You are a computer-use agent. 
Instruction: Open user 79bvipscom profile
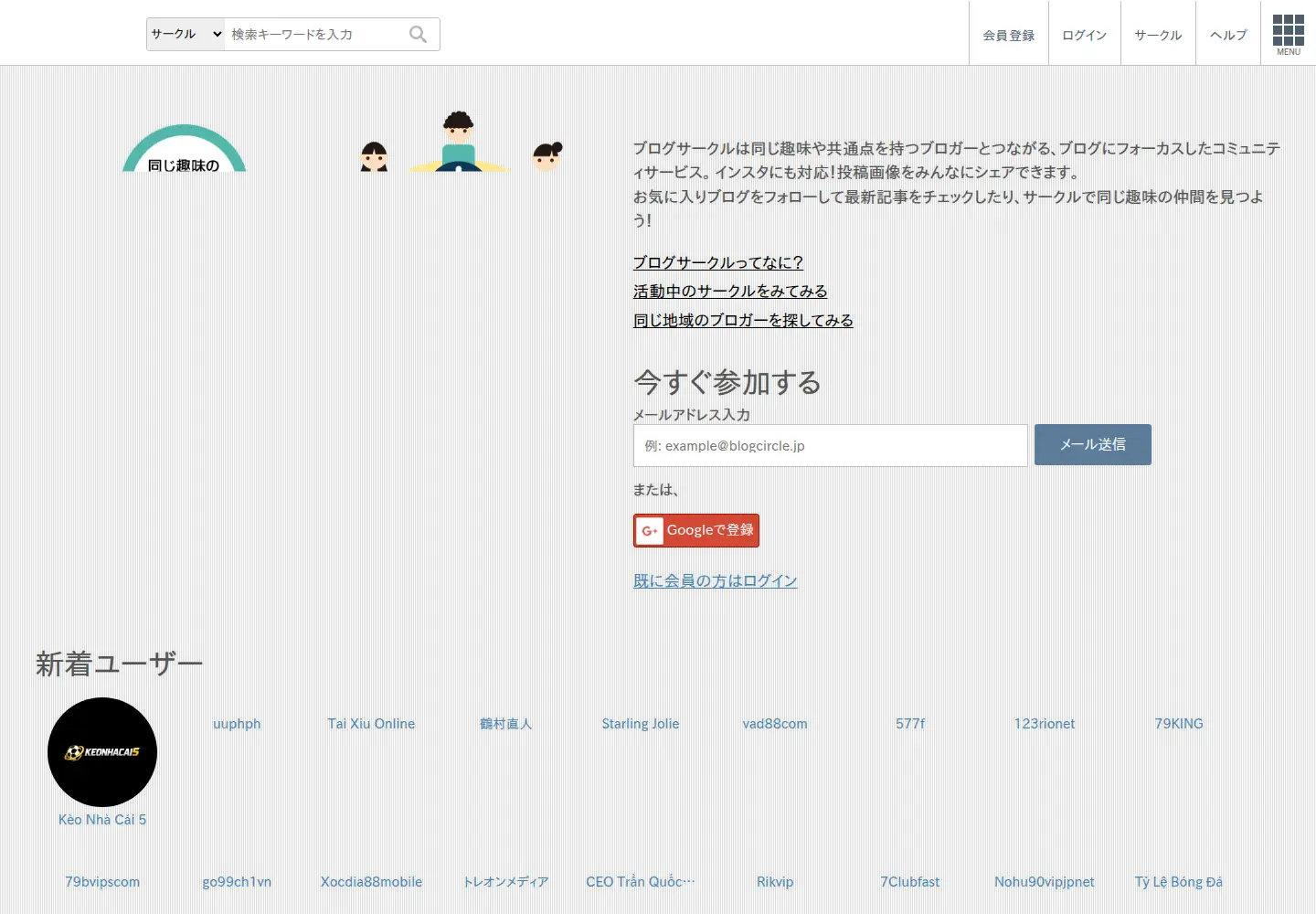point(102,882)
